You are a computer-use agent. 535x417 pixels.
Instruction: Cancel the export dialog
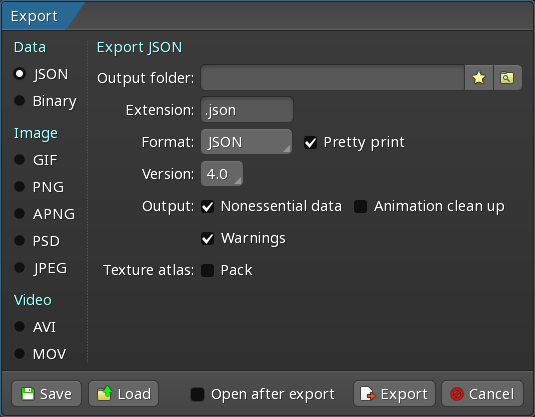point(482,394)
